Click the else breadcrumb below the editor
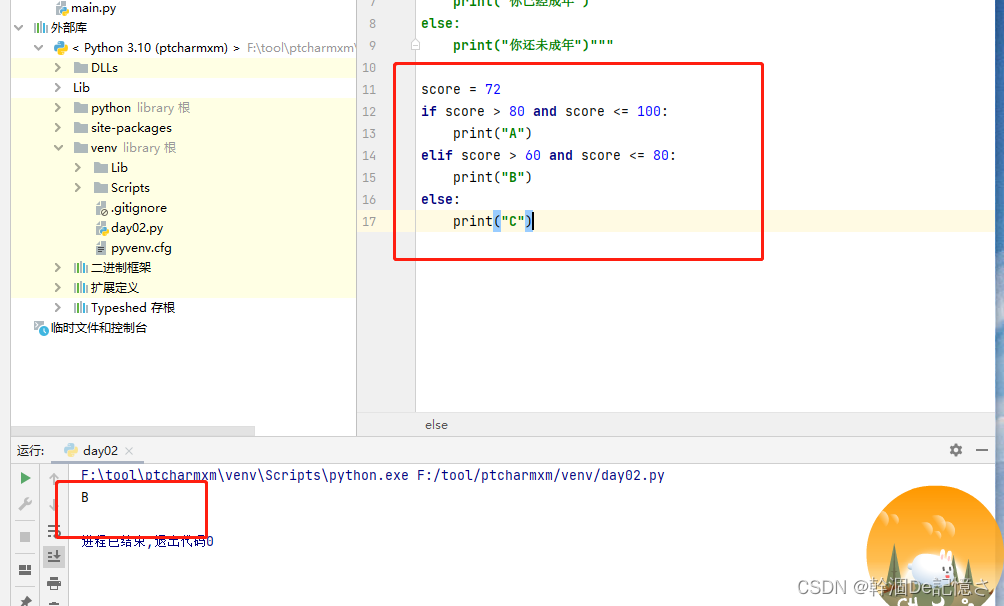The width and height of the screenshot is (1004, 606). (436, 425)
